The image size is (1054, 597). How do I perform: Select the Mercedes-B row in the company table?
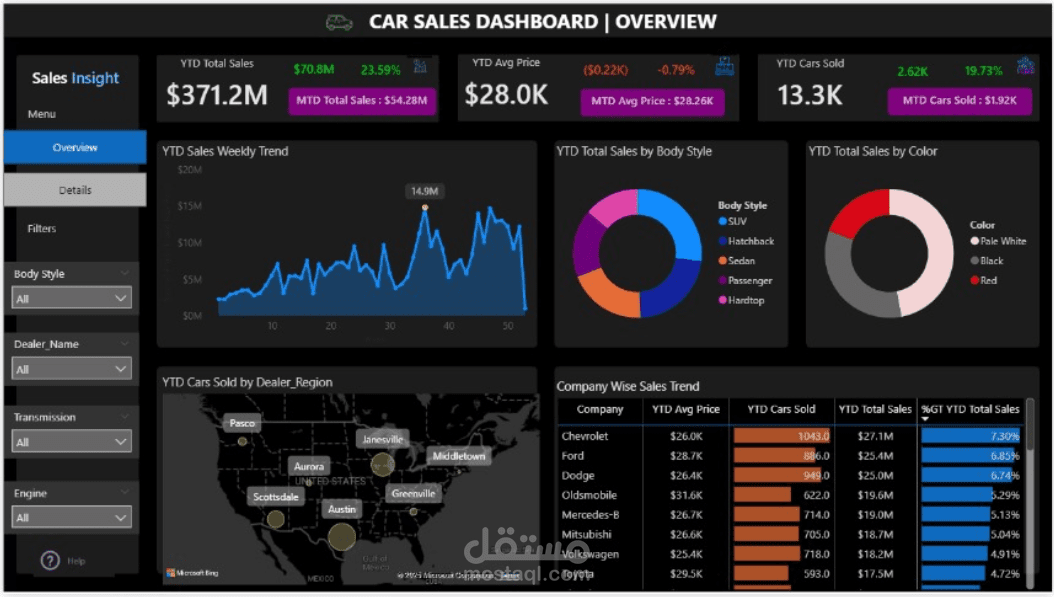coord(790,514)
